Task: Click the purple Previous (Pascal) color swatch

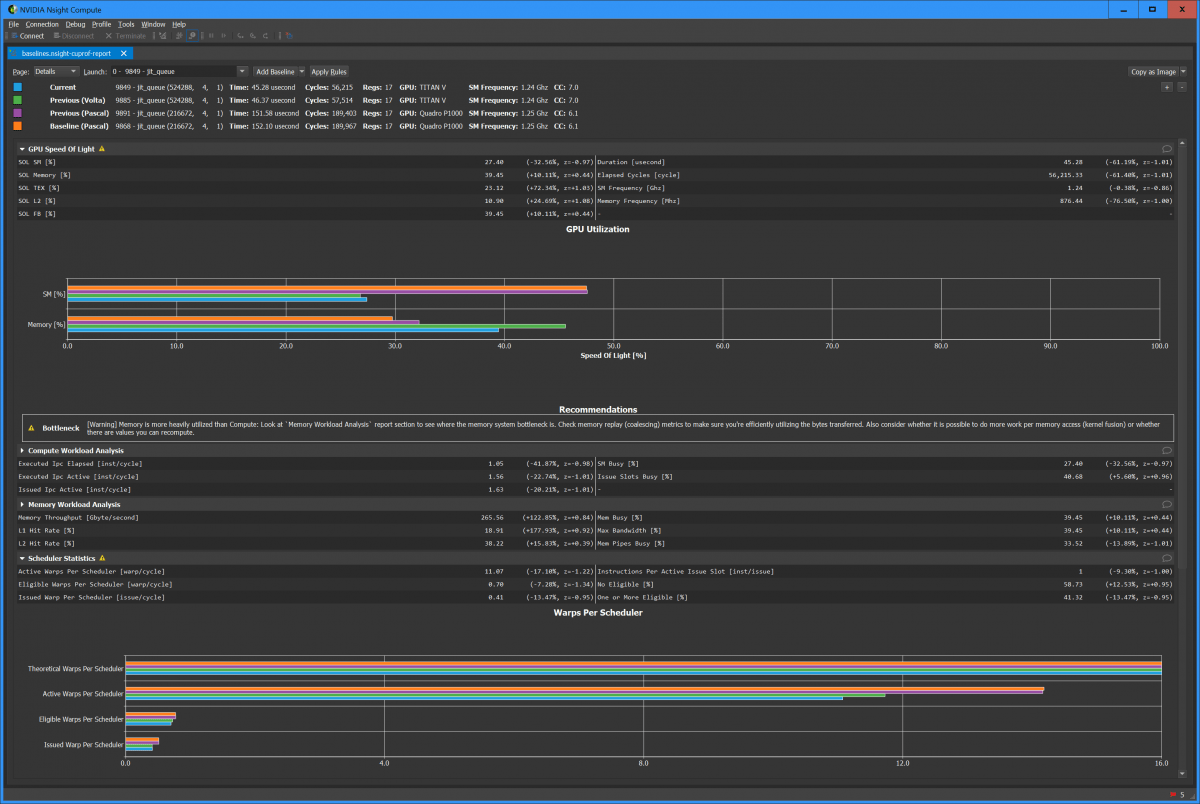Action: click(17, 114)
